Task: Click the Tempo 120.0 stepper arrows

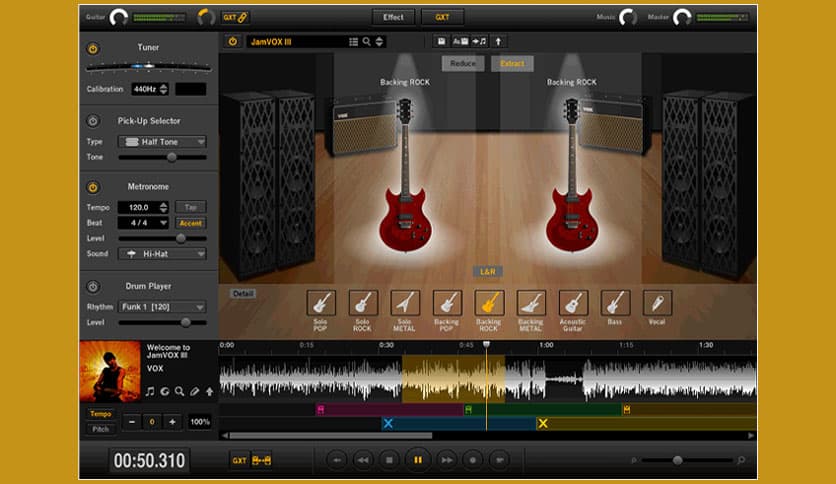Action: pos(164,207)
